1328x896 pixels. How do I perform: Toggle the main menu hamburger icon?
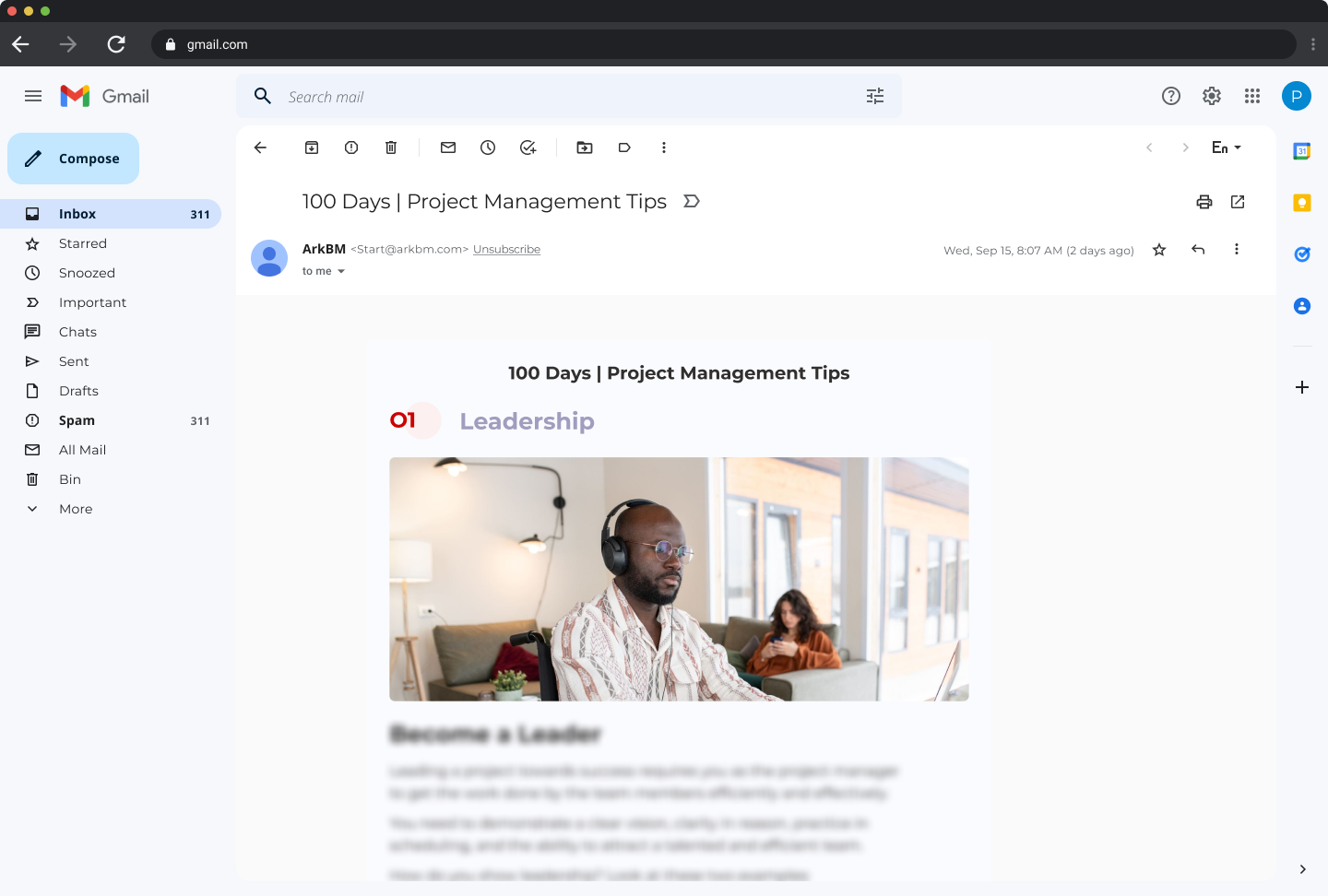(x=33, y=96)
